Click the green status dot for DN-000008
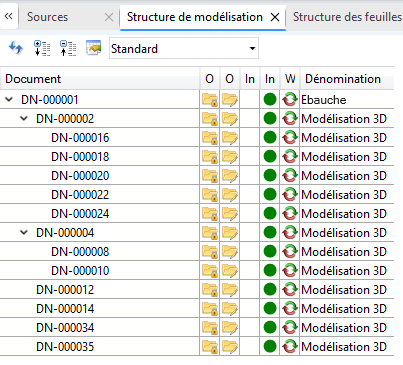The image size is (403, 365). pyautogui.click(x=270, y=251)
